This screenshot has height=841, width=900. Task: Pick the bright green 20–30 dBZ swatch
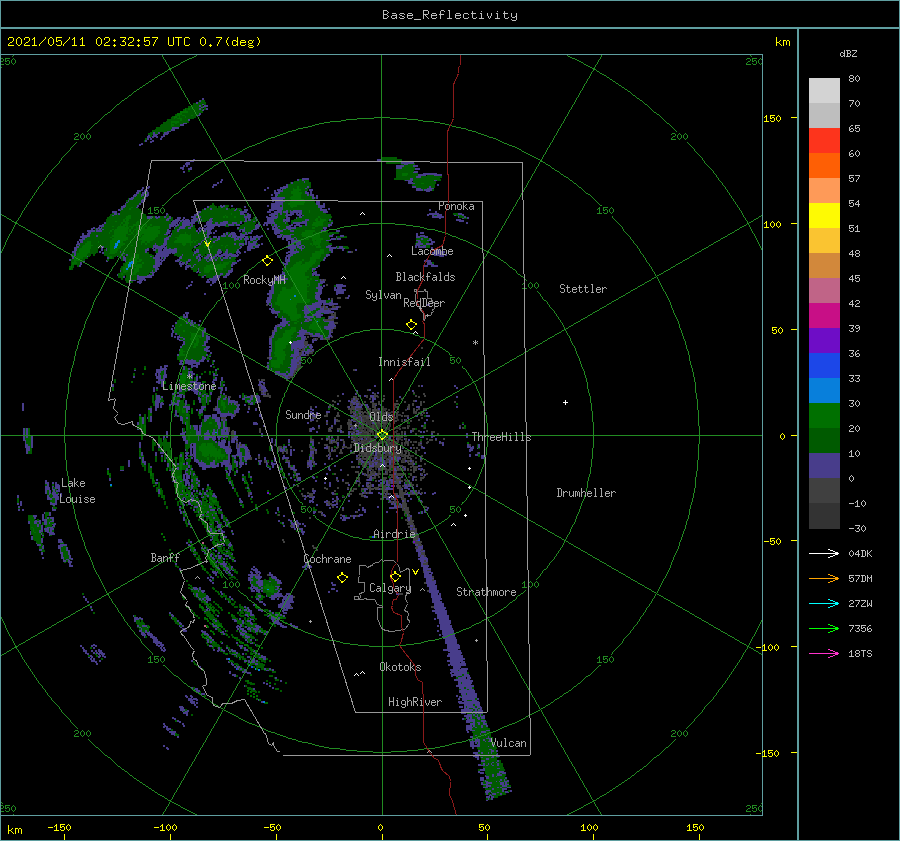point(824,416)
